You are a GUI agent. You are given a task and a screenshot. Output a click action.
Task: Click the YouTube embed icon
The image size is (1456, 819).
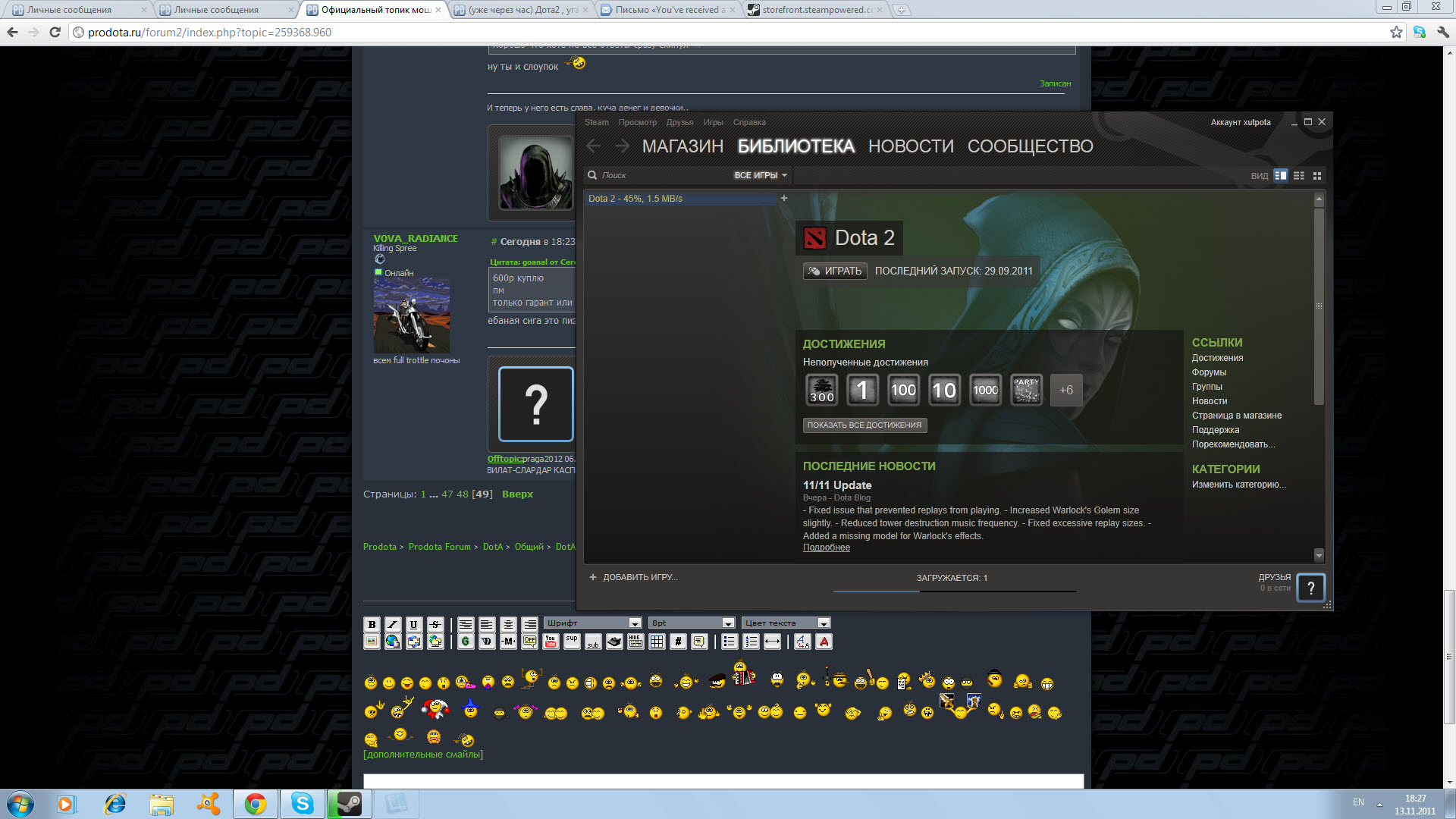pos(551,642)
